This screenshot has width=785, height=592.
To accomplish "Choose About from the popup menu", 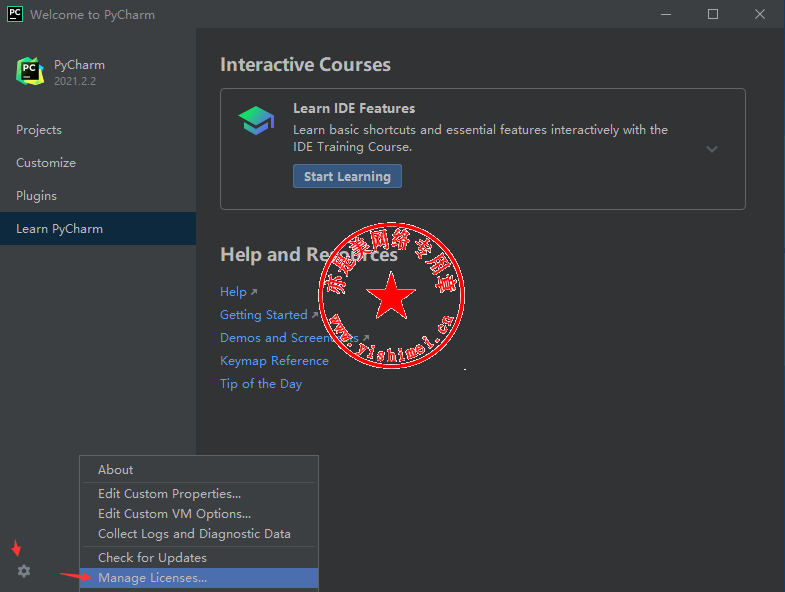I will [116, 470].
